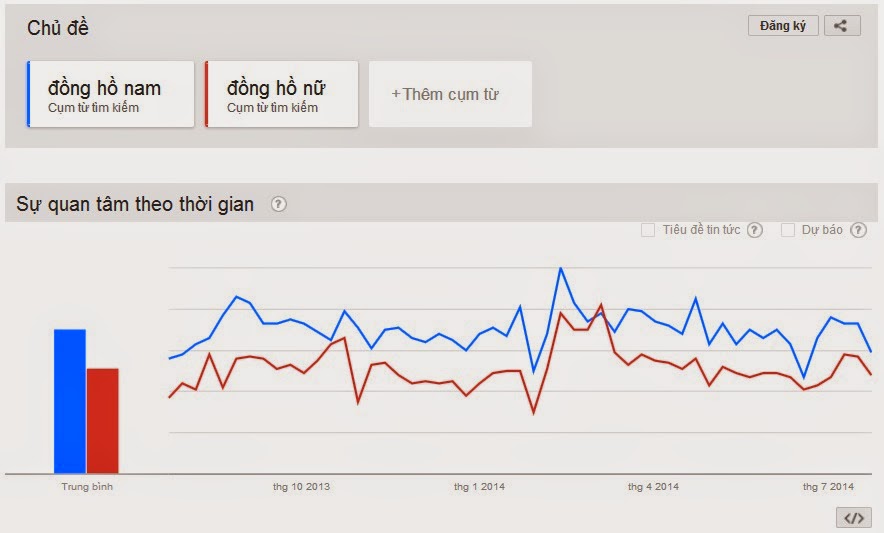Select the đồng hồ nữ search term
Viewport: 884px width, 533px height.
click(281, 94)
